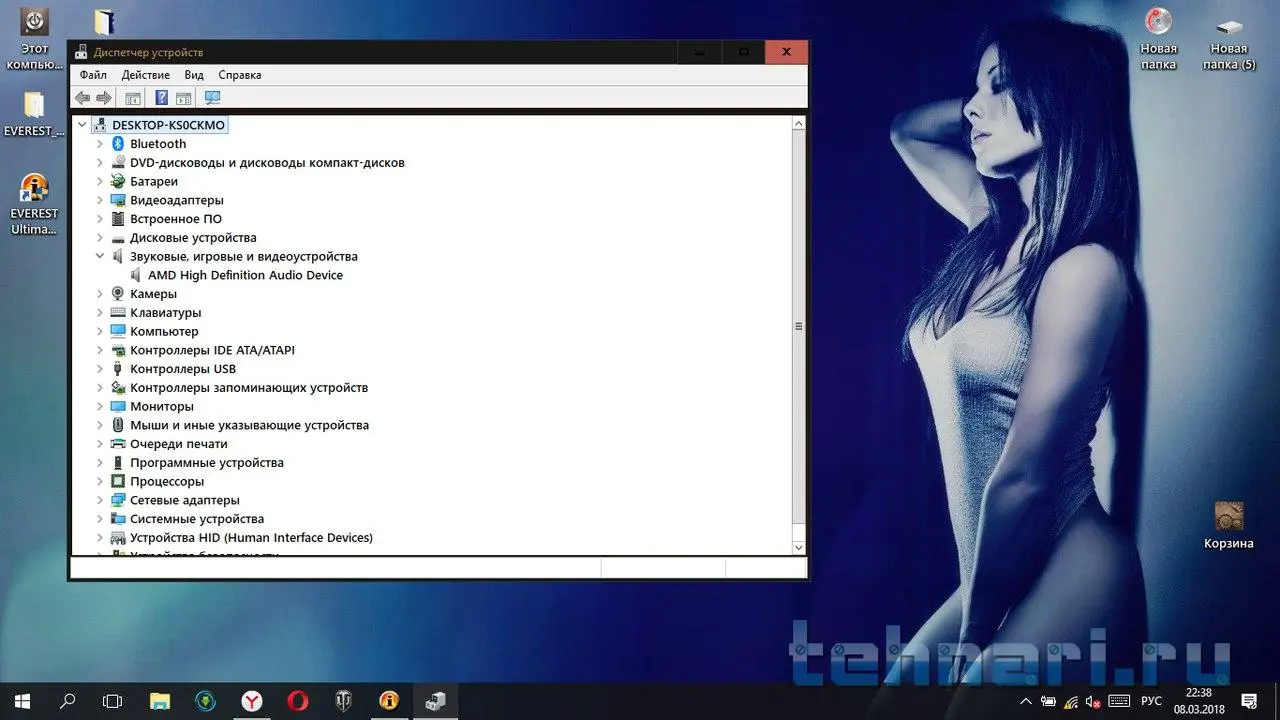The height and width of the screenshot is (720, 1280).
Task: Select the DESKTOP-KS0CKMO computer name
Action: [x=169, y=125]
